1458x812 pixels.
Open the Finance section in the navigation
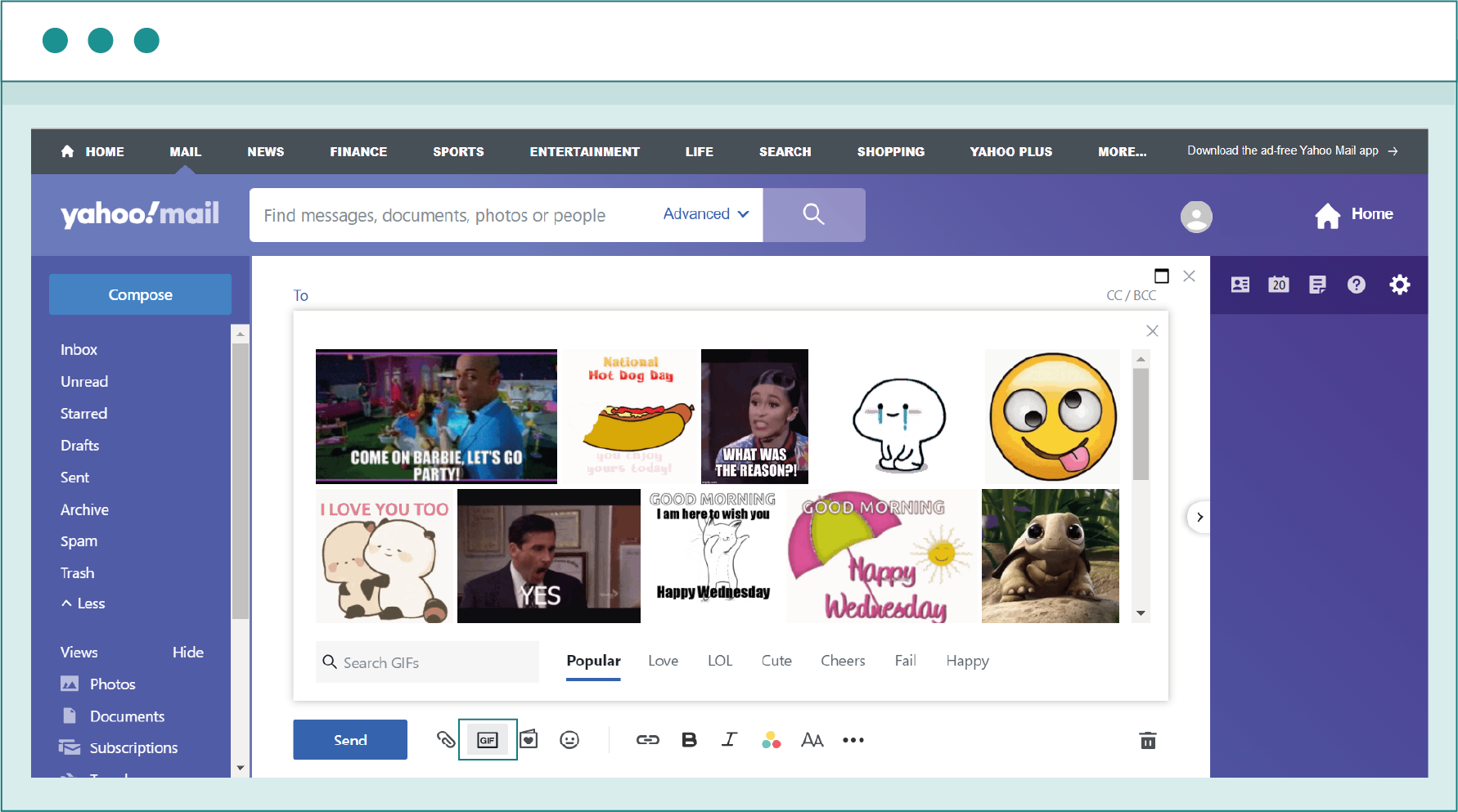[358, 151]
